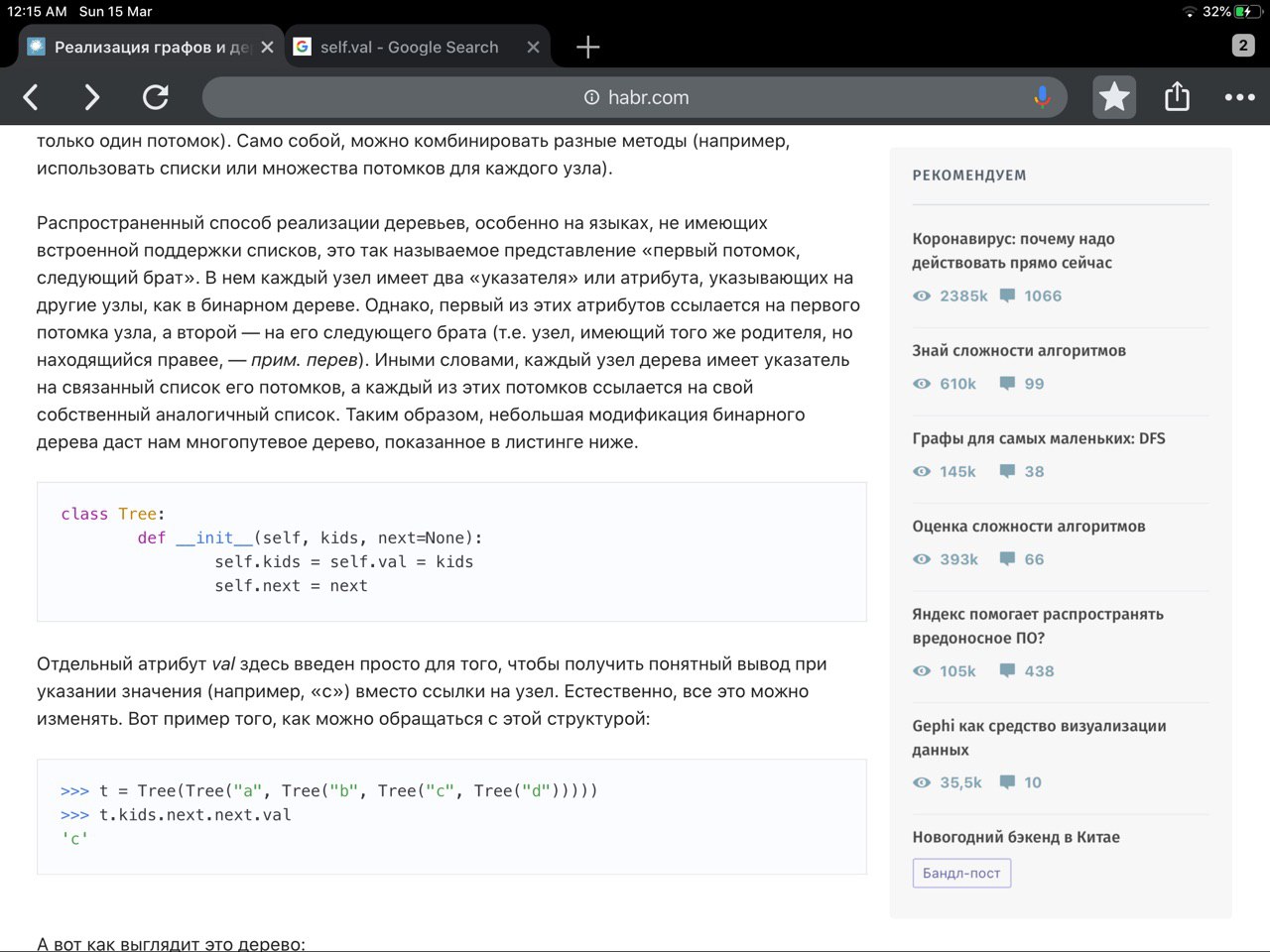This screenshot has width=1270, height=952.
Task: Click the 35,5k views eye icon
Action: 922,782
